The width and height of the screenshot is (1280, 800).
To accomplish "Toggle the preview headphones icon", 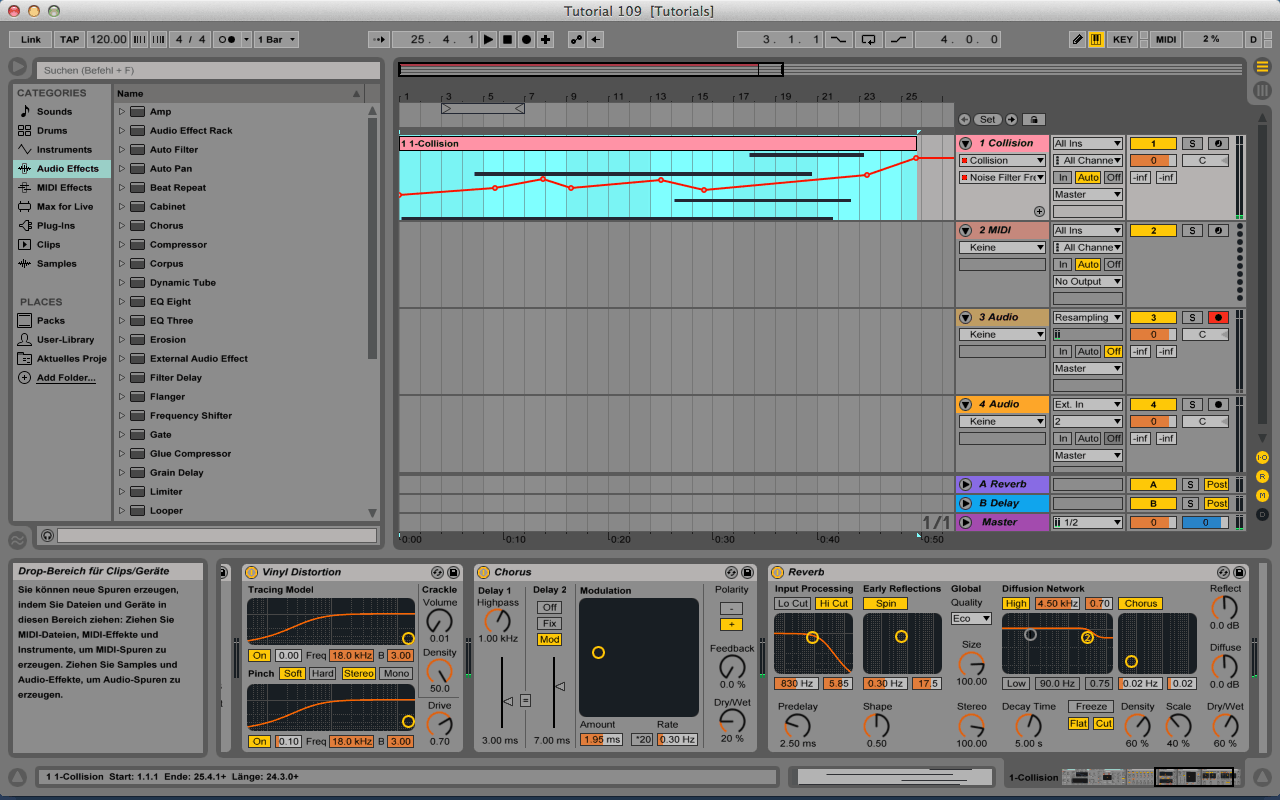I will pyautogui.click(x=47, y=536).
